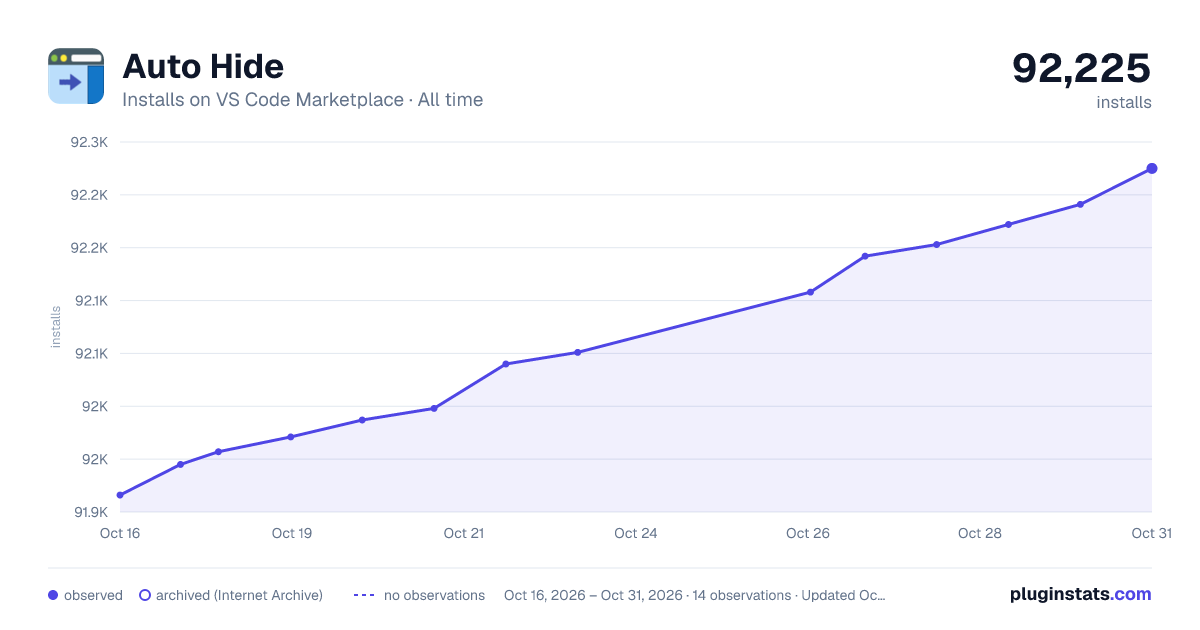Click 'Installs on VS Code Marketplace · All time' subtitle
The height and width of the screenshot is (630, 1200).
point(302,100)
